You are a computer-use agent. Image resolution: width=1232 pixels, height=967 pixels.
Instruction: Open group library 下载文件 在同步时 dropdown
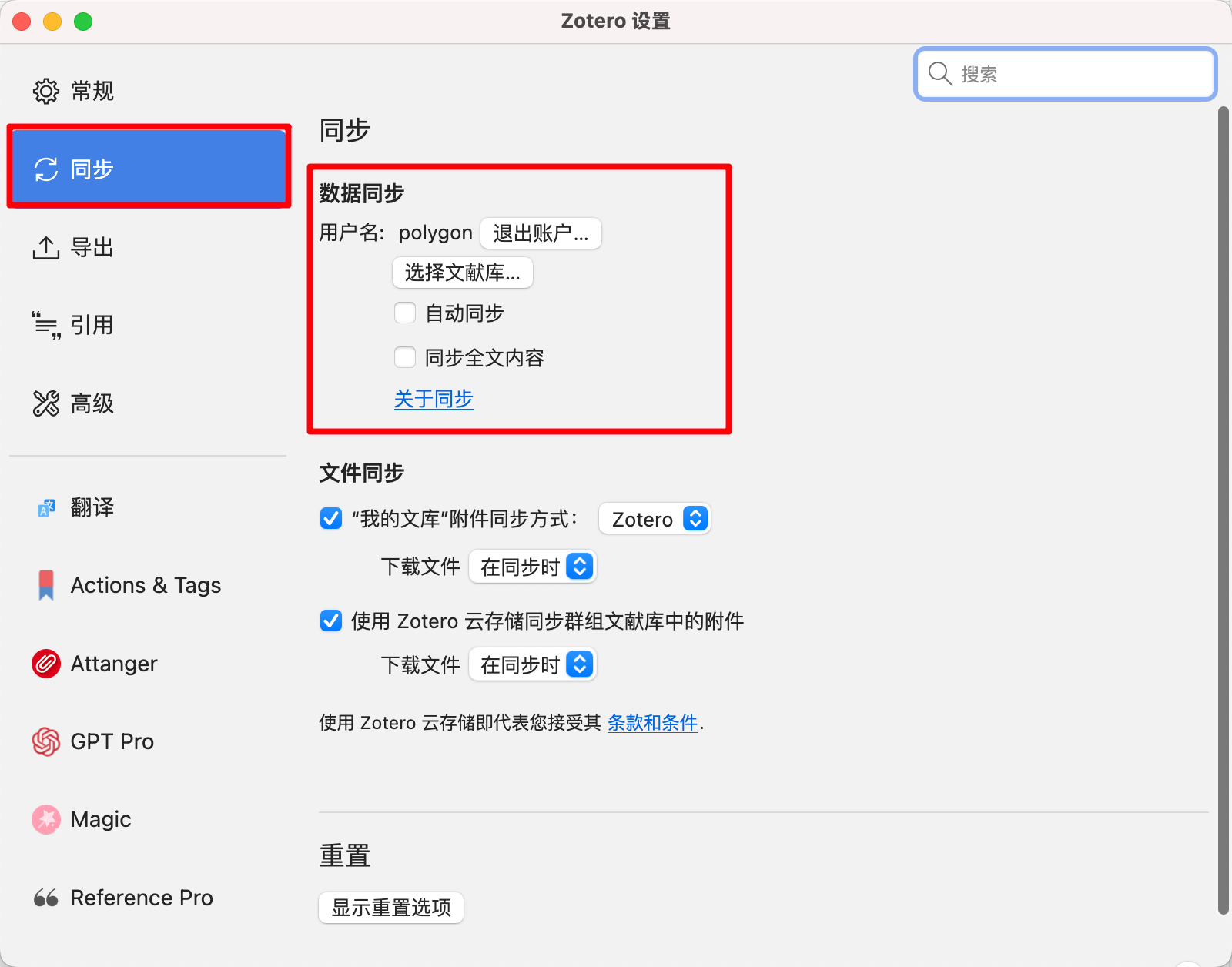(533, 664)
